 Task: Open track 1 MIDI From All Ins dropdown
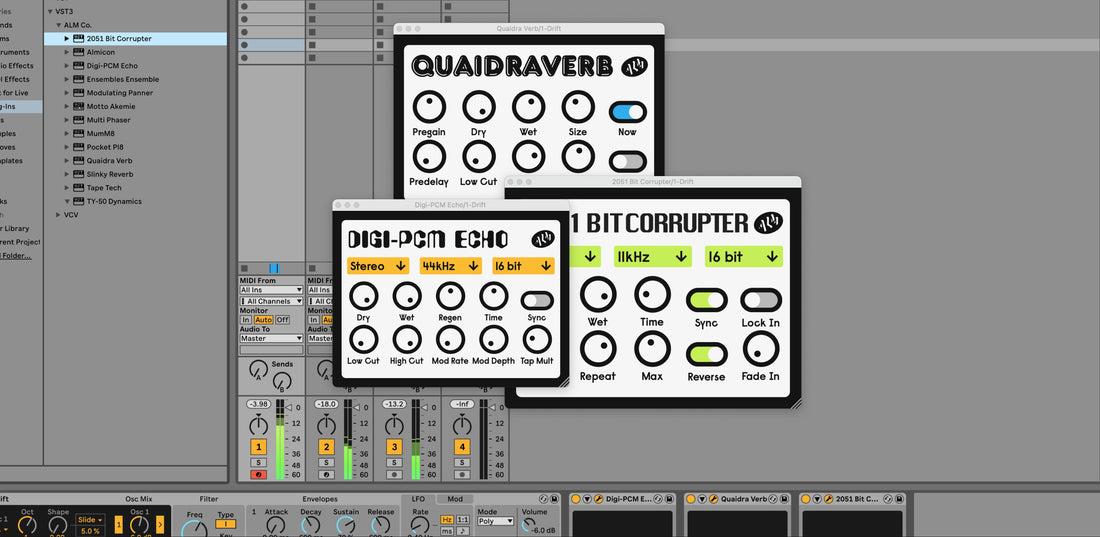(271, 290)
